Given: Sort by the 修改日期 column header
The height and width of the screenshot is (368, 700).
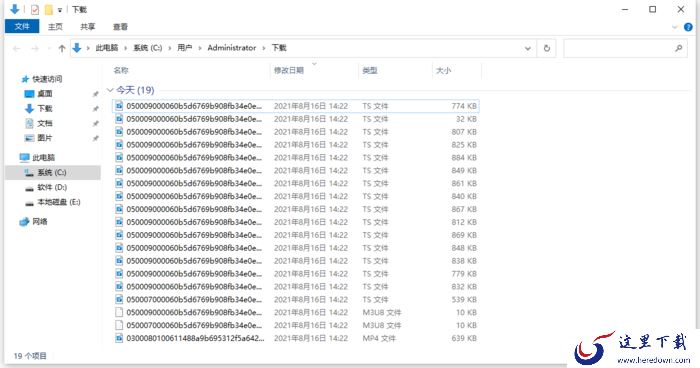Looking at the screenshot, I should tap(289, 70).
